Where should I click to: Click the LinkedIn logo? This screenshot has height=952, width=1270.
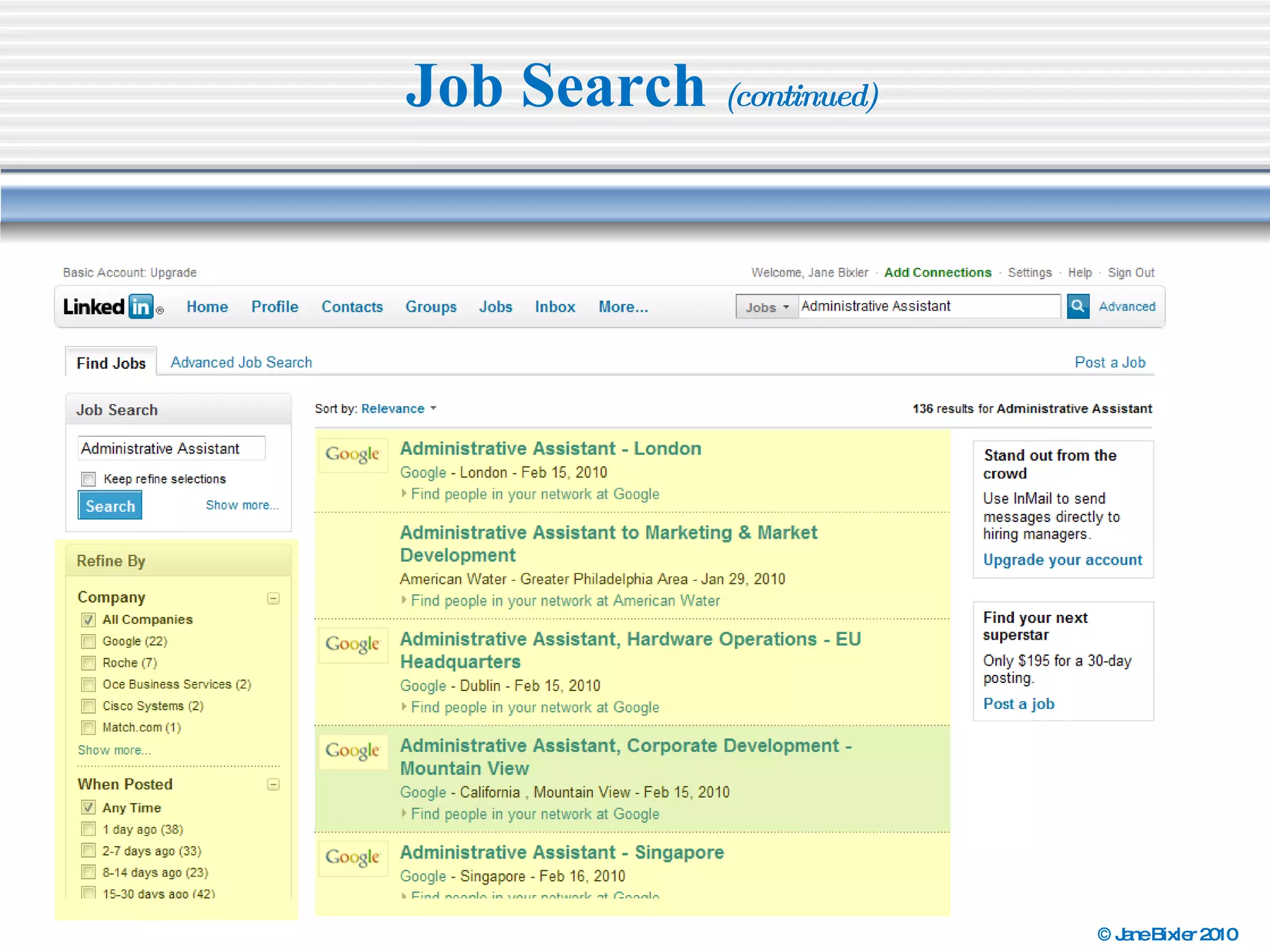point(113,307)
